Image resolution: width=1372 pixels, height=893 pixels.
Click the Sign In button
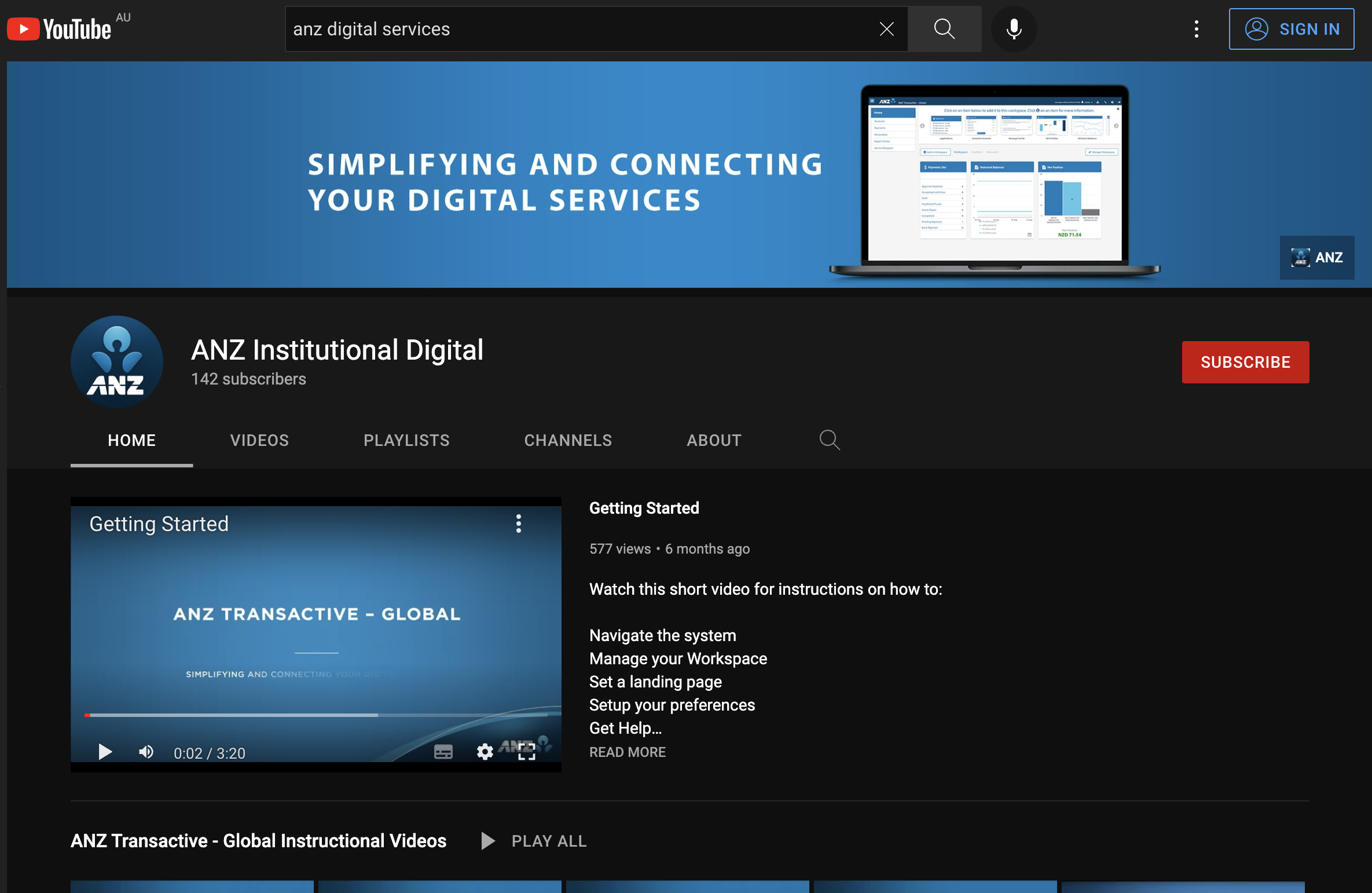click(x=1292, y=29)
